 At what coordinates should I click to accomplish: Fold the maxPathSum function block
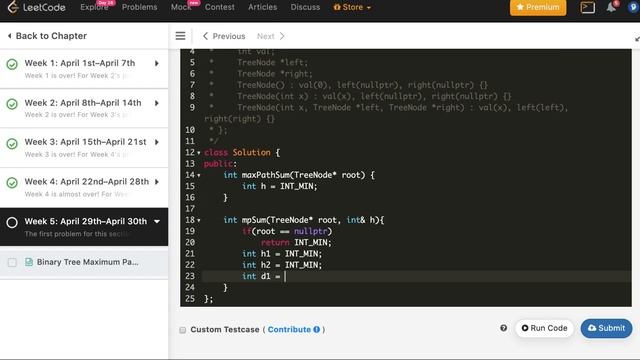[x=199, y=176]
